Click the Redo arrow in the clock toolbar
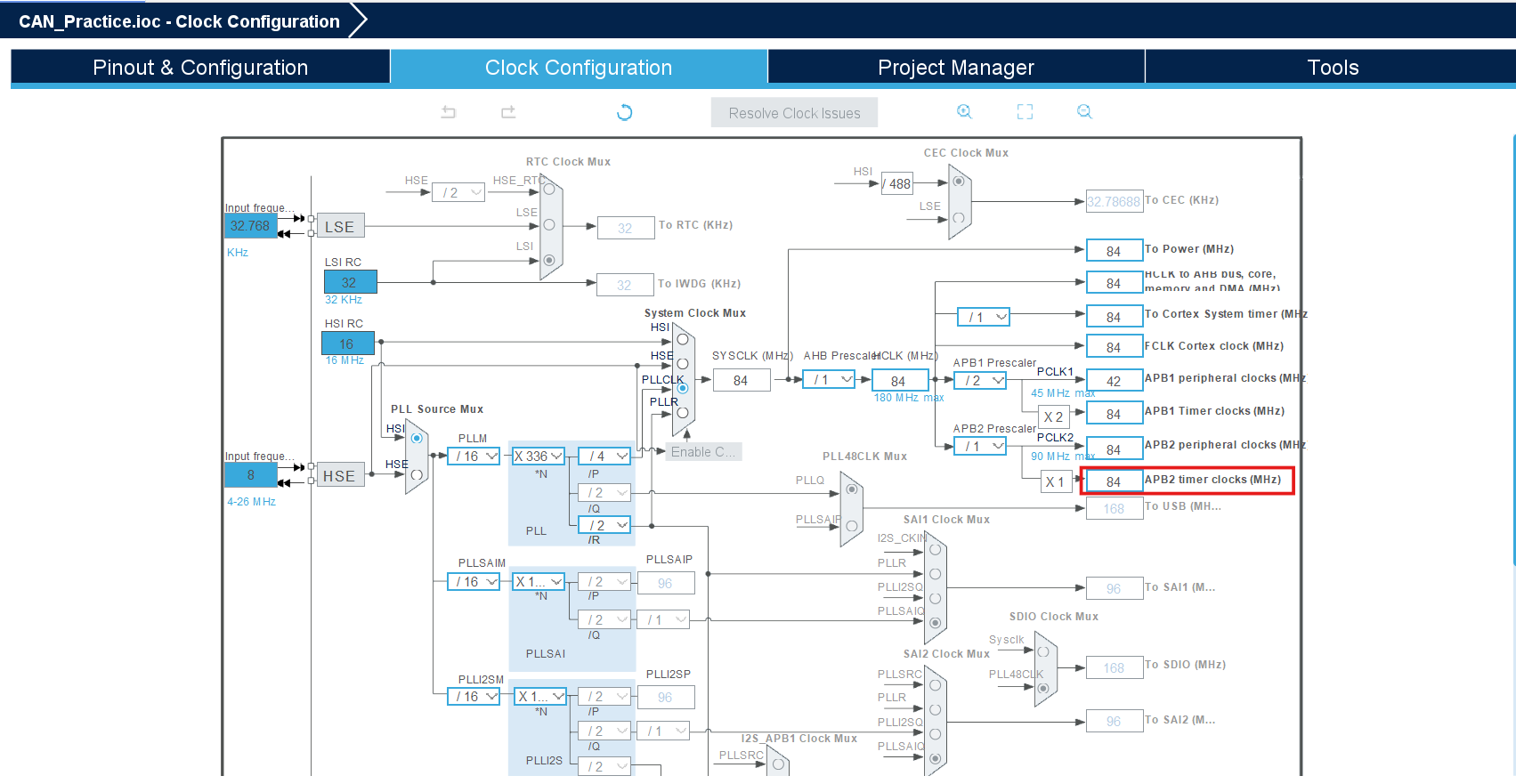 pos(508,112)
